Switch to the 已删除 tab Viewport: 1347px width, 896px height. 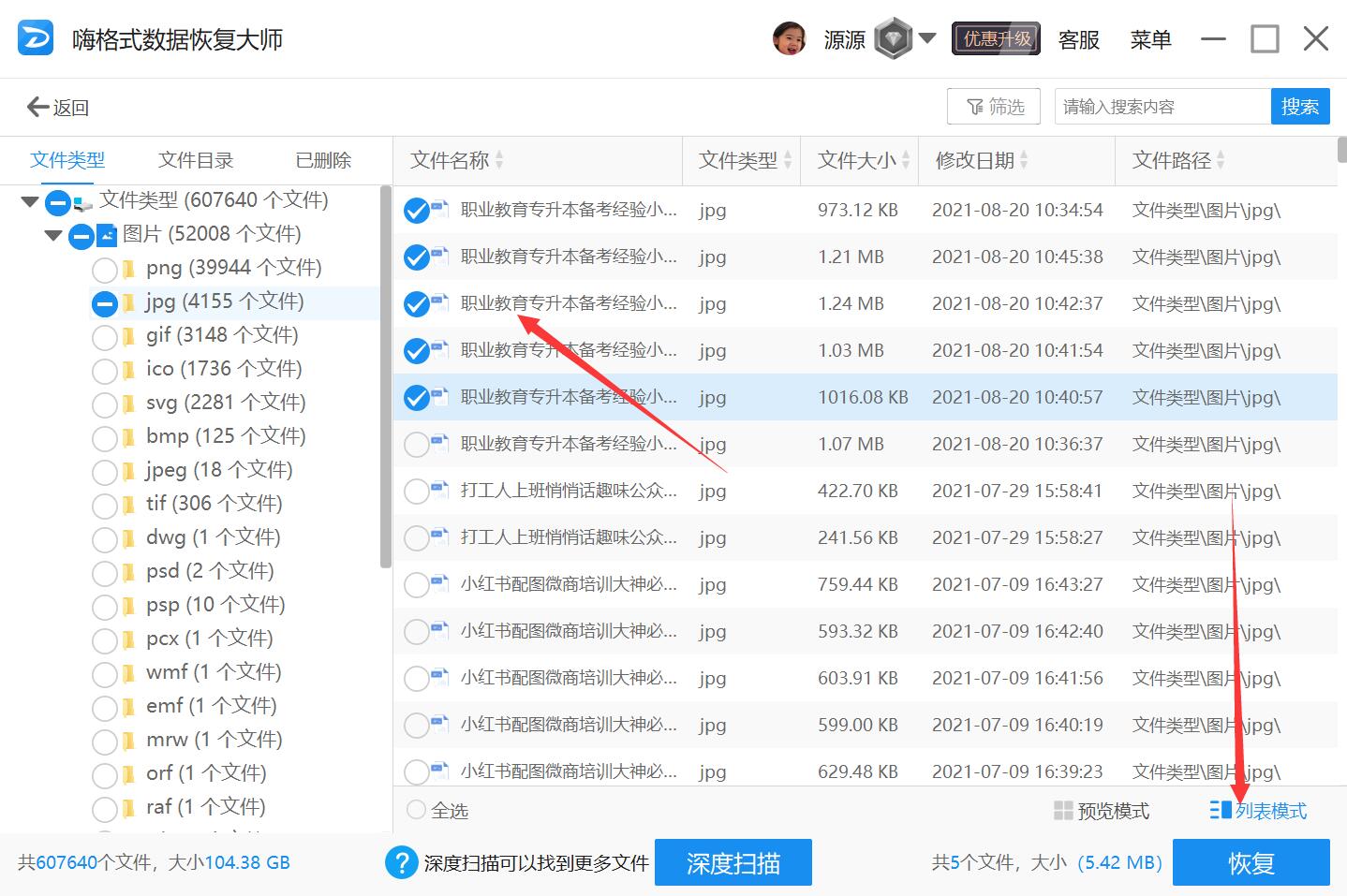pos(323,160)
